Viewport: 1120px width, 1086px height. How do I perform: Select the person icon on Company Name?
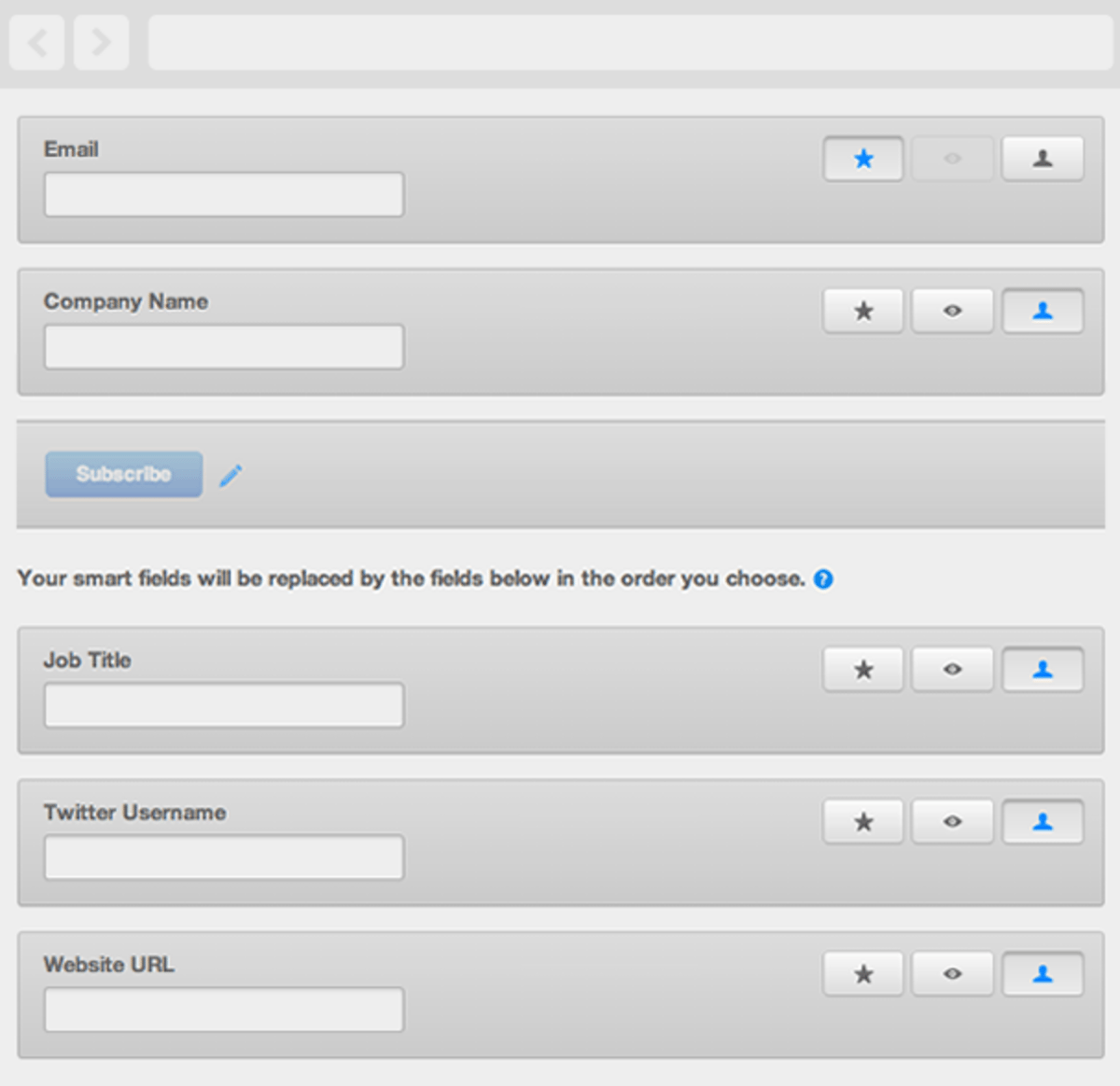[1042, 311]
